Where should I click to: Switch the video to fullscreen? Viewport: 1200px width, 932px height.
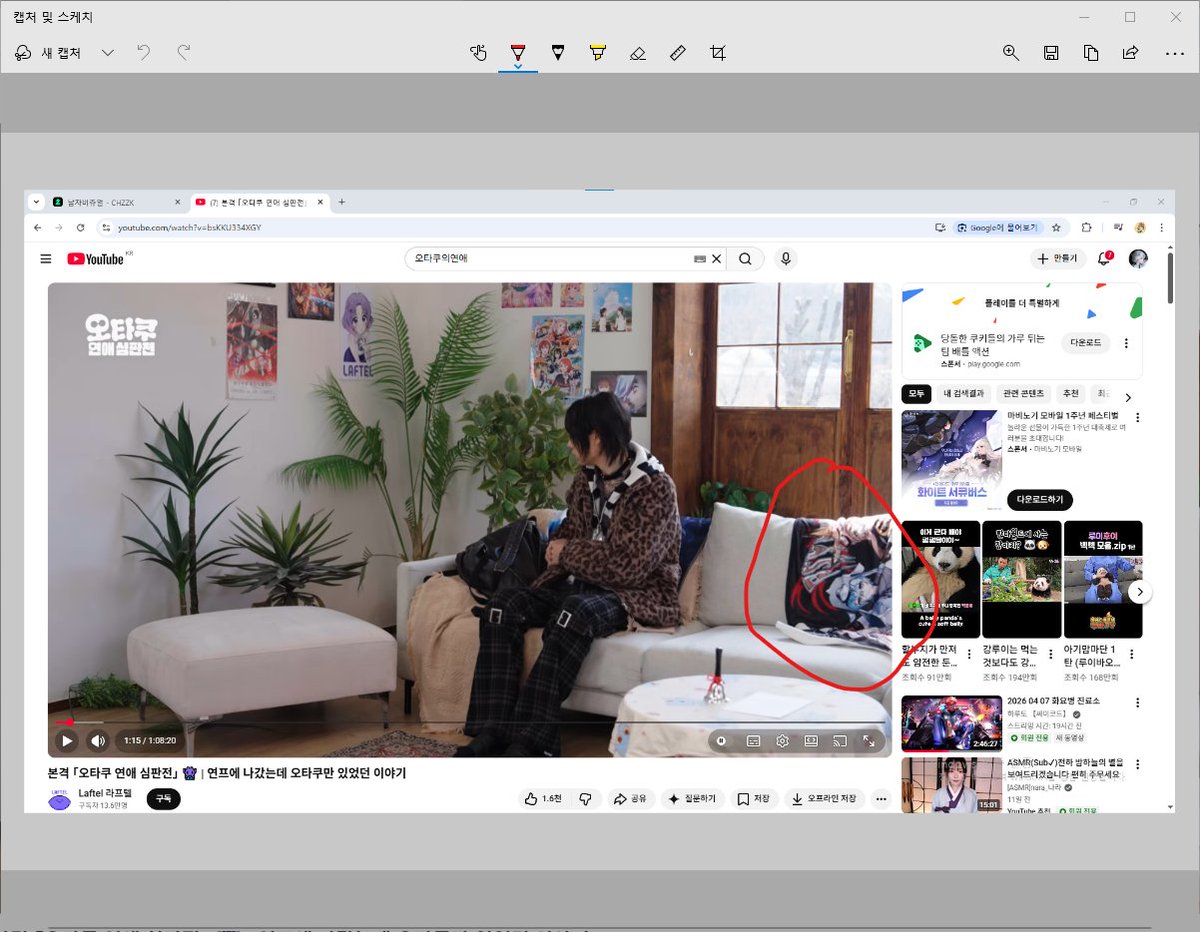[870, 741]
